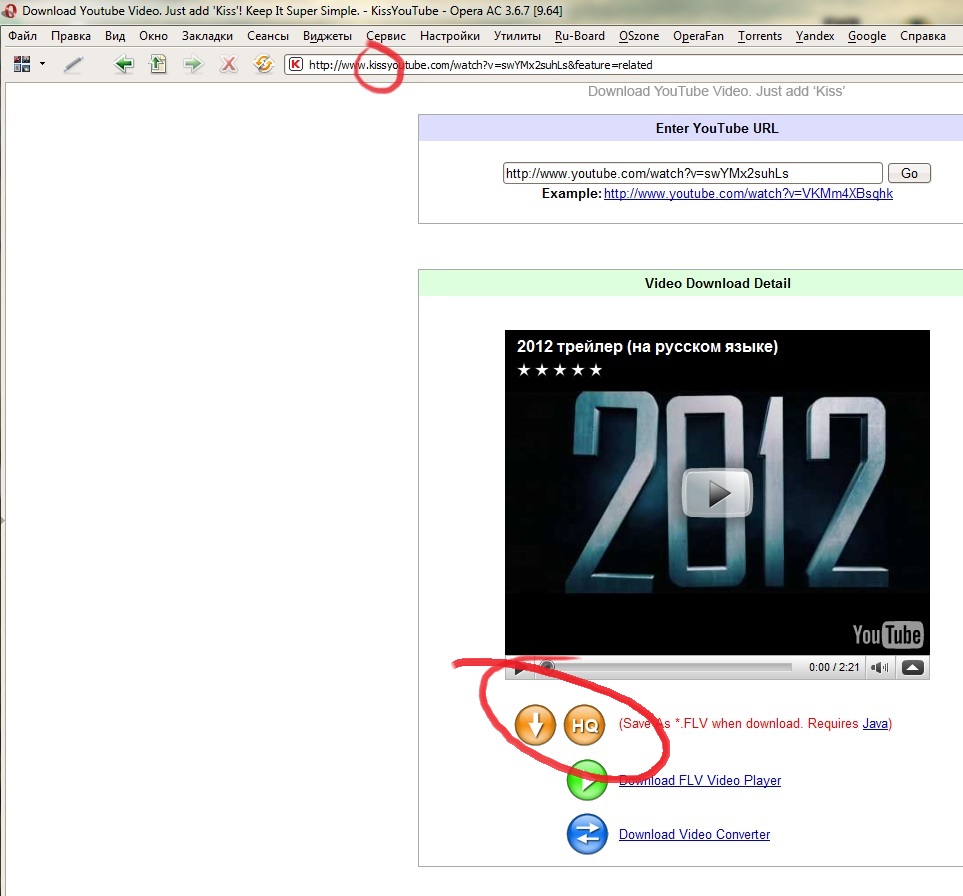Open the Настройки menu
Viewport: 963px width, 896px height.
pyautogui.click(x=449, y=36)
